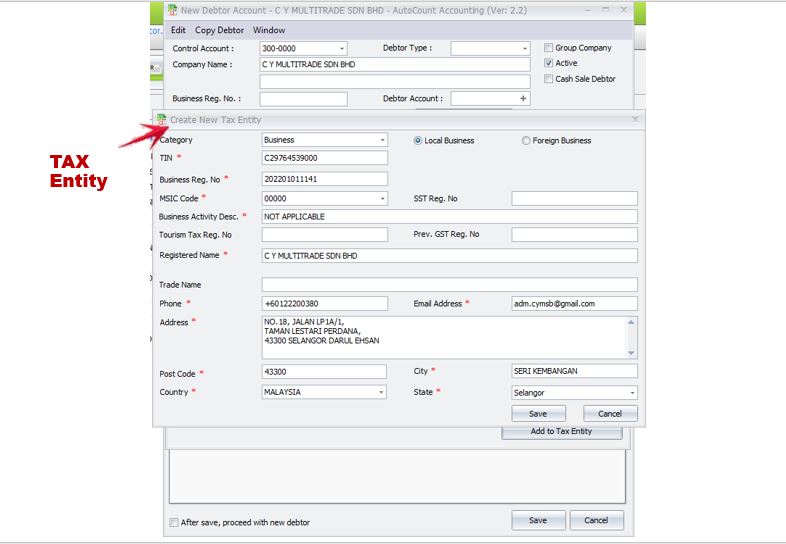The image size is (786, 544).
Task: Check 'After save, proceed with new debtor'
Action: point(174,522)
